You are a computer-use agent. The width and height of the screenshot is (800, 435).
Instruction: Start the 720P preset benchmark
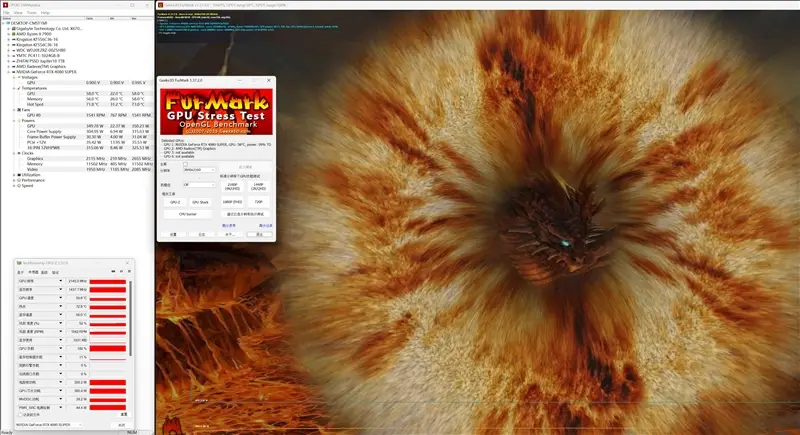coord(259,202)
